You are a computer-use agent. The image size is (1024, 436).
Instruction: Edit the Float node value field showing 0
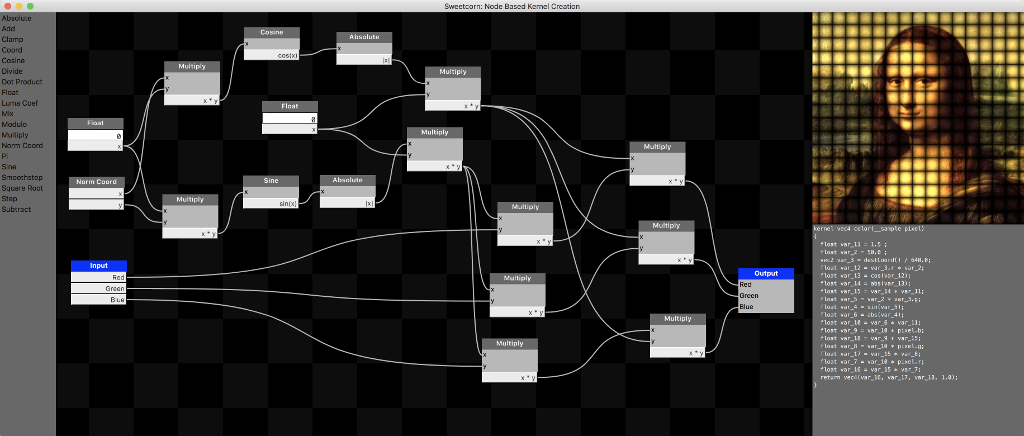pyautogui.click(x=95, y=136)
